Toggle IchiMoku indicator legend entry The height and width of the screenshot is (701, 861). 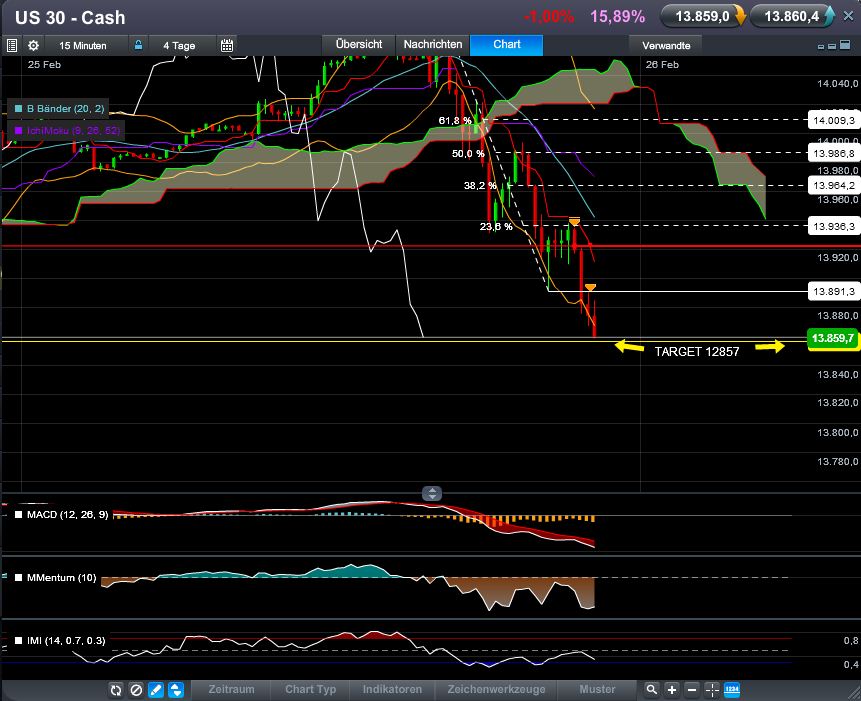coord(66,131)
